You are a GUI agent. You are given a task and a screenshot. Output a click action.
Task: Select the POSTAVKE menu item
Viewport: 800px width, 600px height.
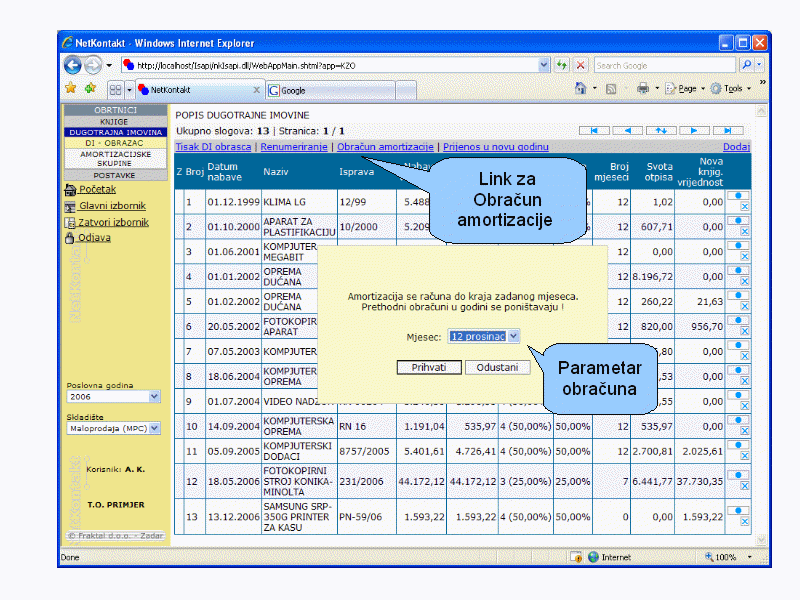(115, 176)
